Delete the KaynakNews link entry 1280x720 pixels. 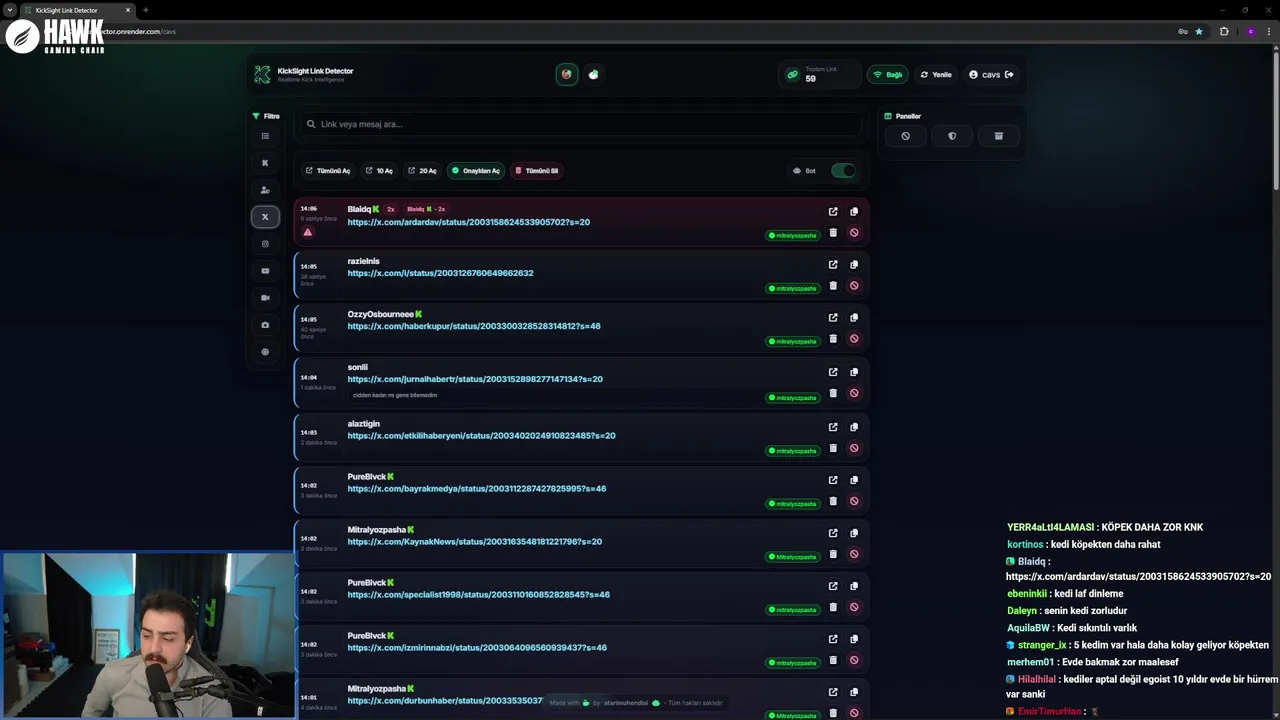833,554
